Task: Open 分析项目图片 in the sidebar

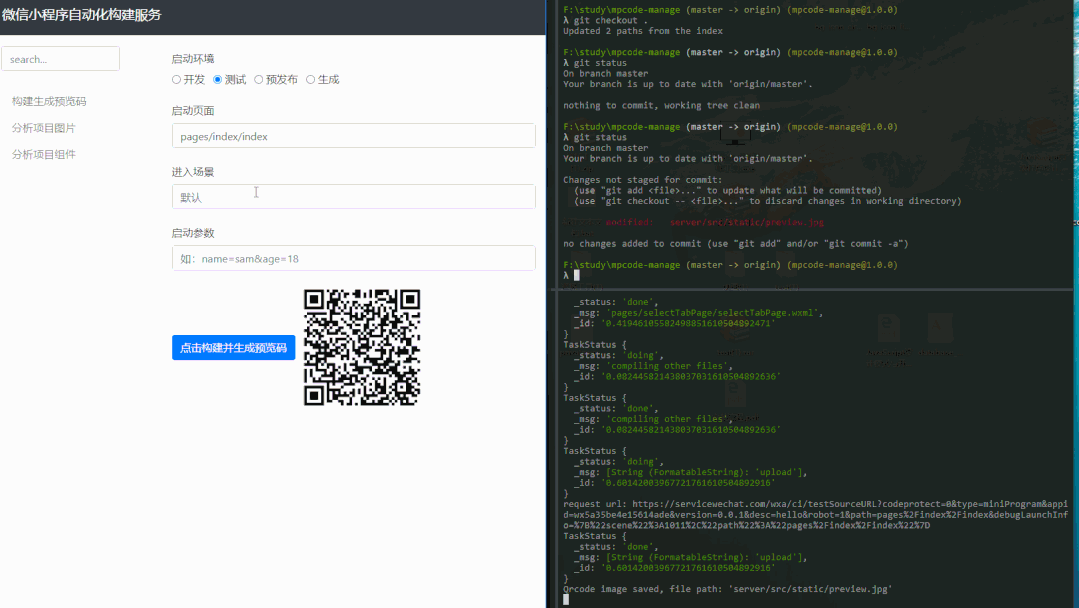Action: (x=43, y=128)
